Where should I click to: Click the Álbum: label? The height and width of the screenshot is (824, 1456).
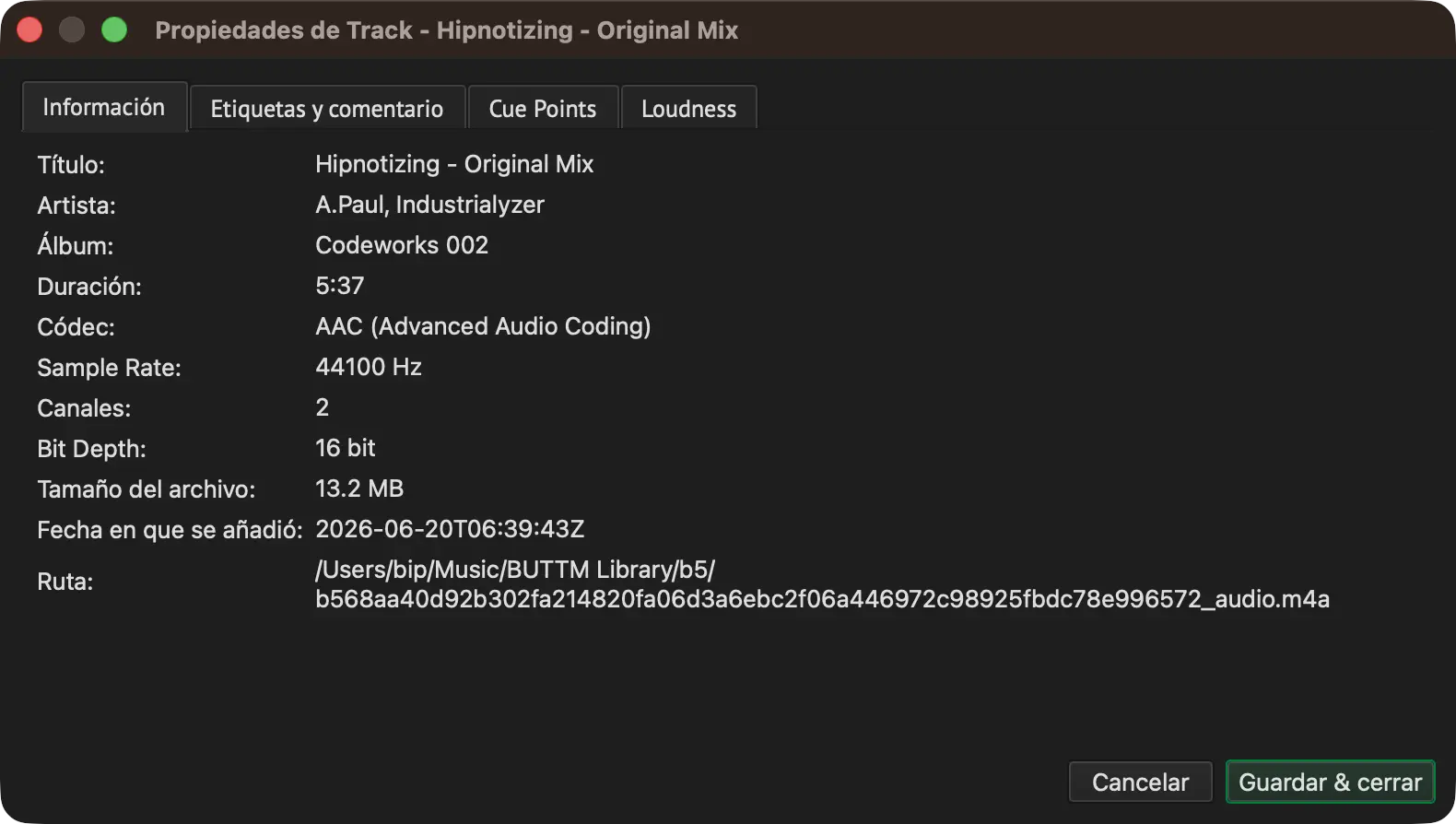pos(76,246)
